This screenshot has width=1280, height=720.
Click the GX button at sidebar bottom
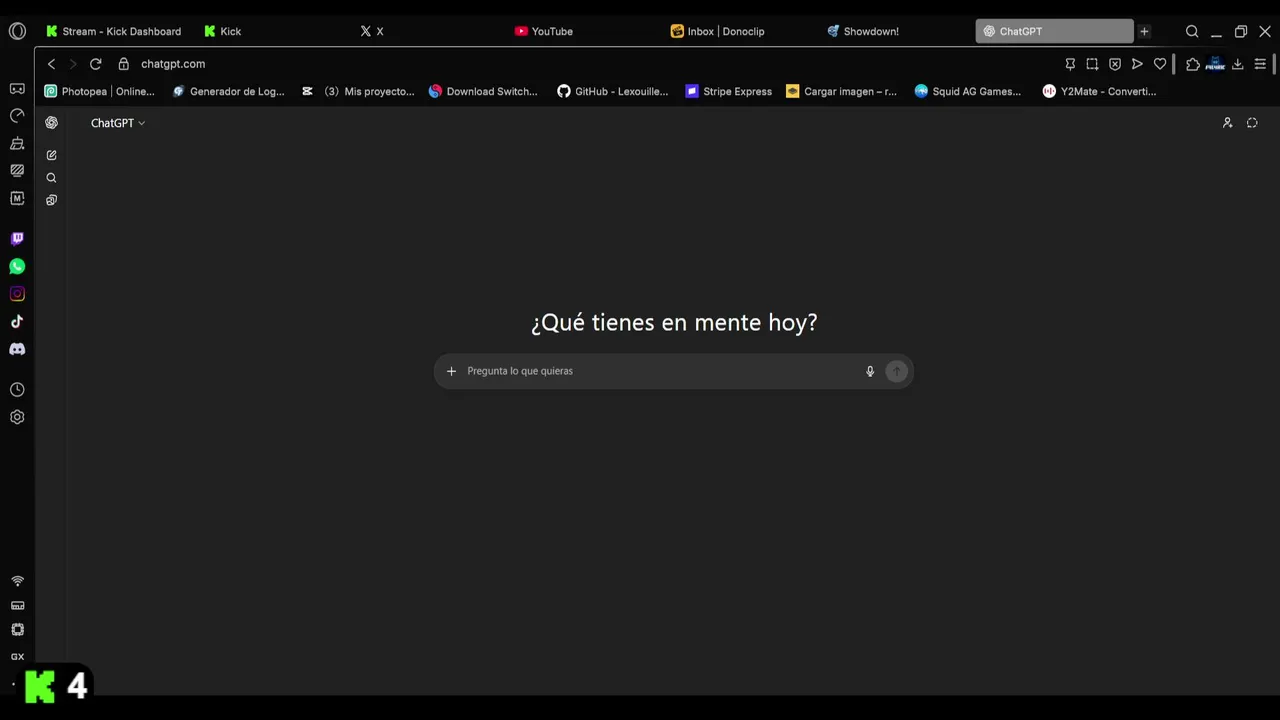click(x=17, y=657)
